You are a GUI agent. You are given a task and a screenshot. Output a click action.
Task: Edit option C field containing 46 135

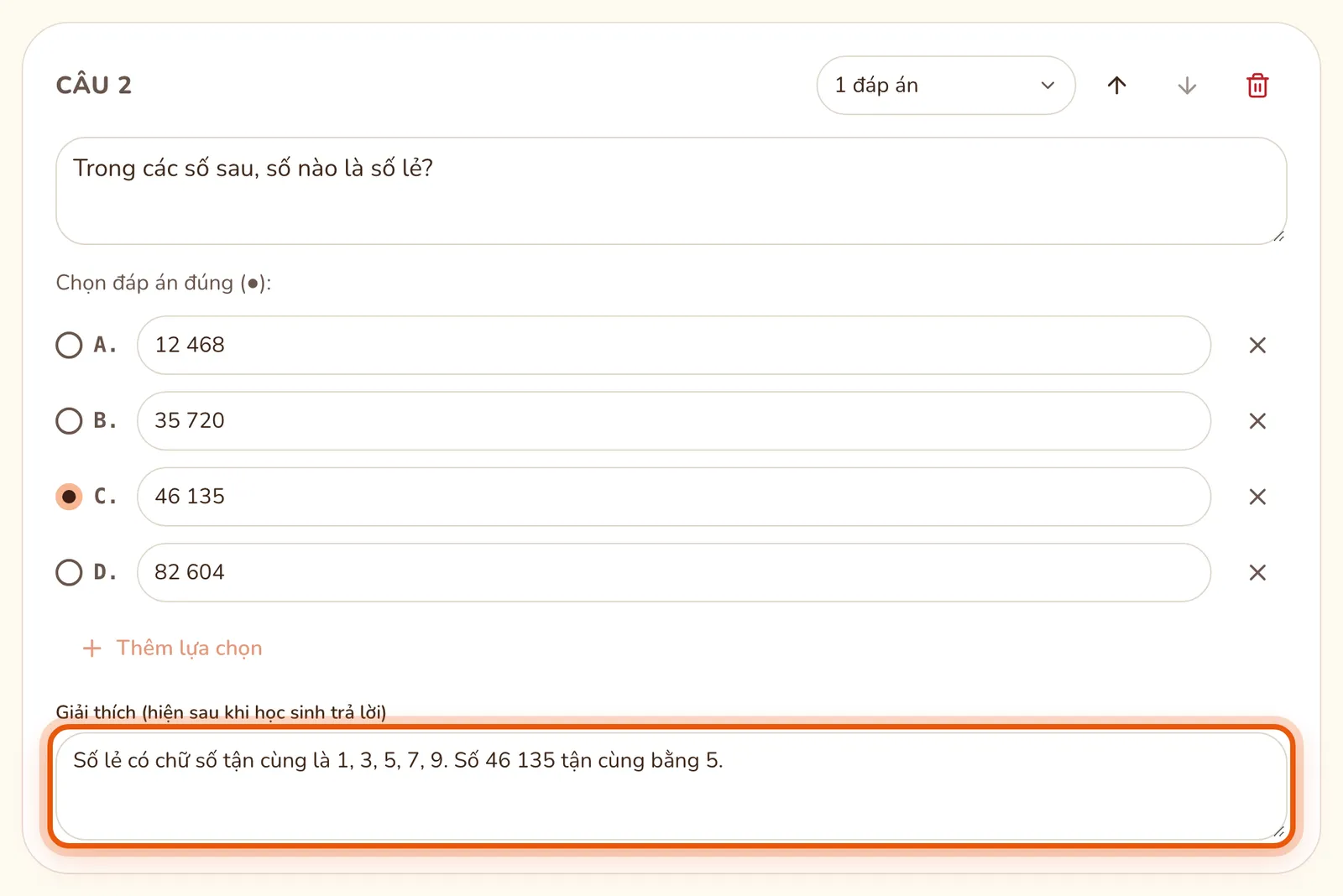[674, 497]
